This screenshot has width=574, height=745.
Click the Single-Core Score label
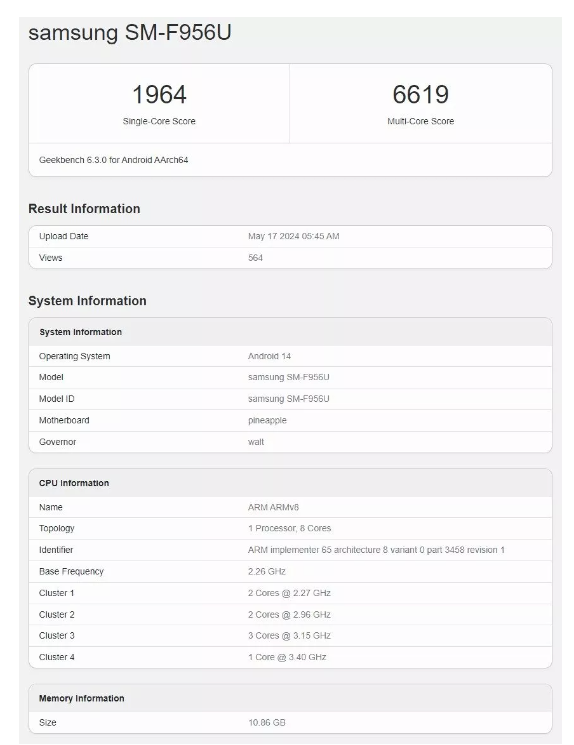[x=159, y=121]
